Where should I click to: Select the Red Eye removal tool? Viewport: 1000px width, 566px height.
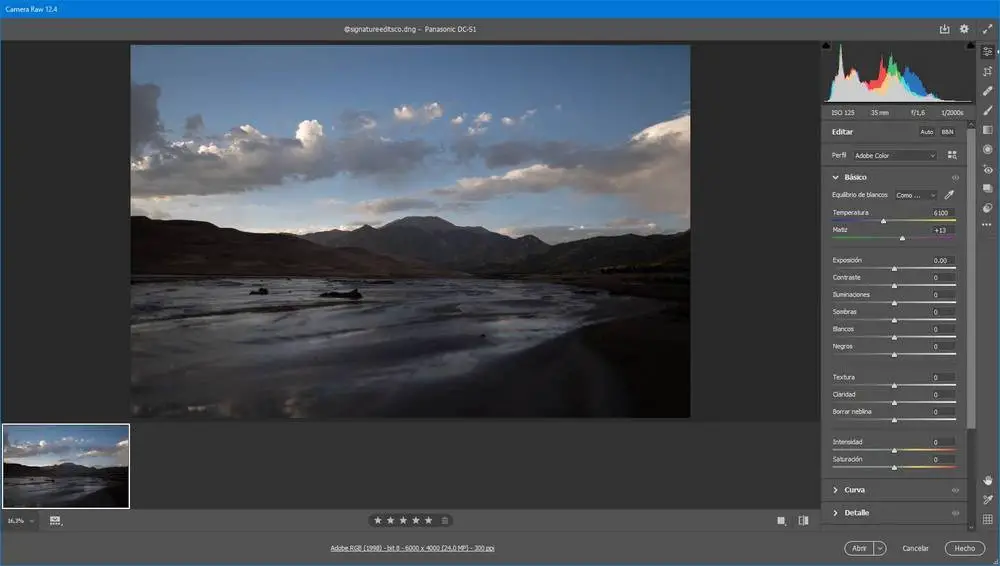coord(987,169)
